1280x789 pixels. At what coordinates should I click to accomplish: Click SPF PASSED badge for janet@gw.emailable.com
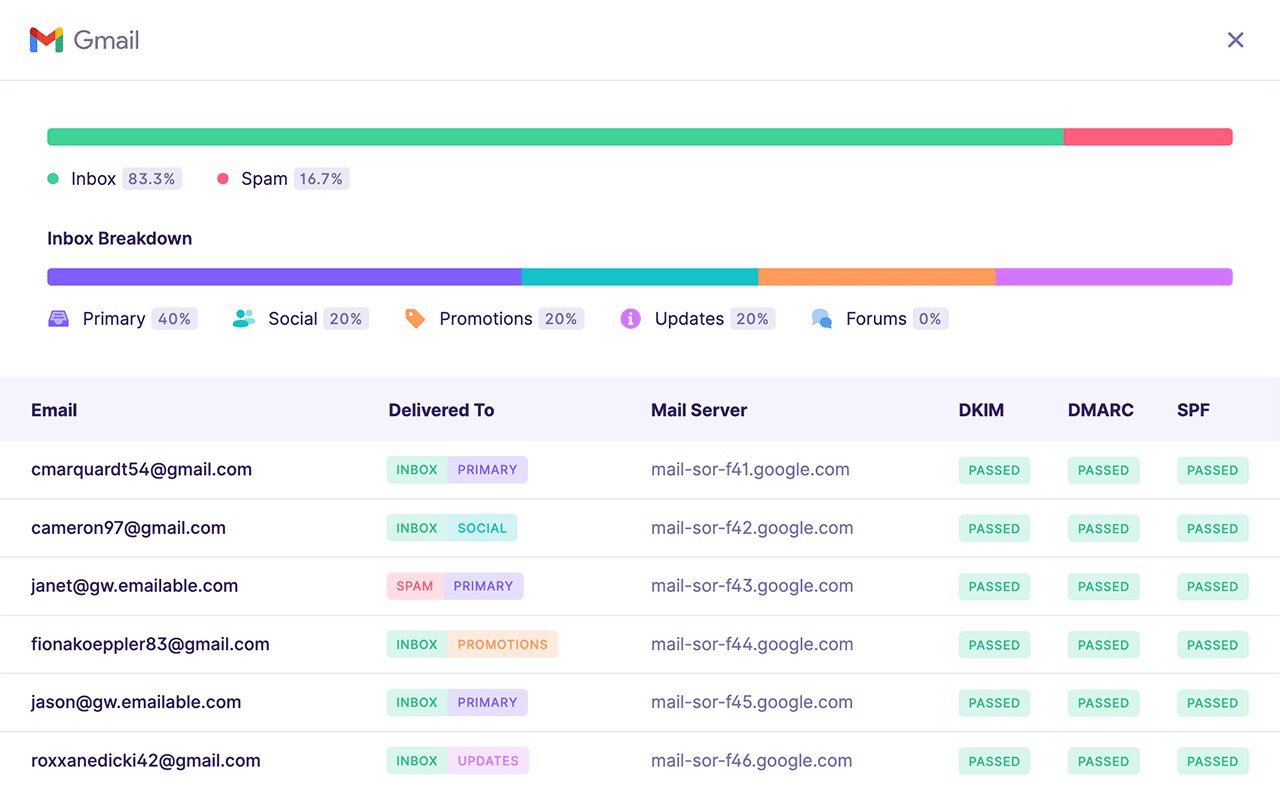(1213, 586)
